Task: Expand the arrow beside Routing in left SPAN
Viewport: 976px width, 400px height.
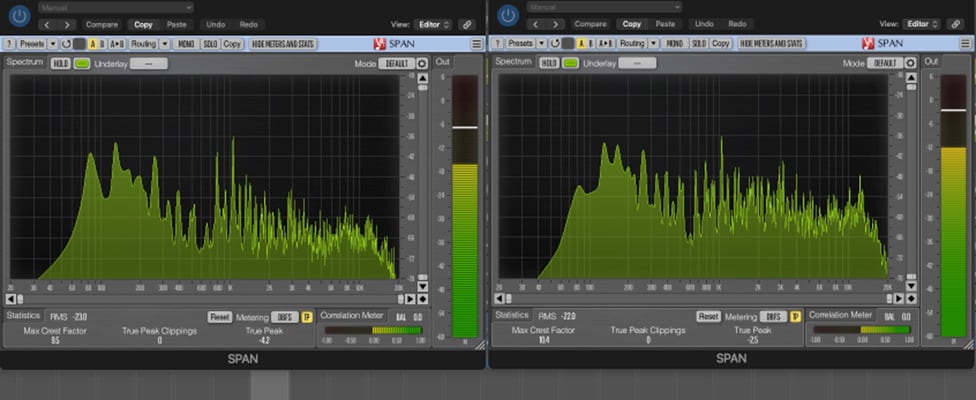Action: click(x=165, y=44)
